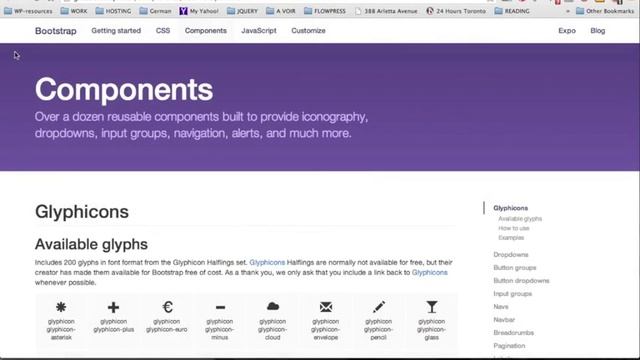Screen dimensions: 640x360
Task: Jump to Breadcrumbs in sidebar
Action: pos(513,333)
